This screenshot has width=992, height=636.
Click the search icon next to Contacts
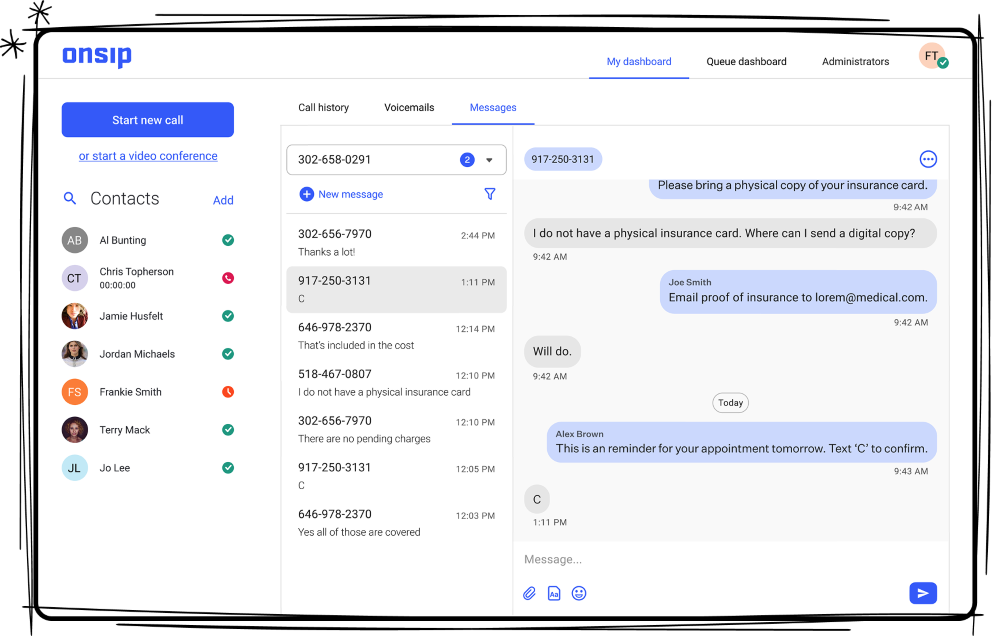coord(70,198)
